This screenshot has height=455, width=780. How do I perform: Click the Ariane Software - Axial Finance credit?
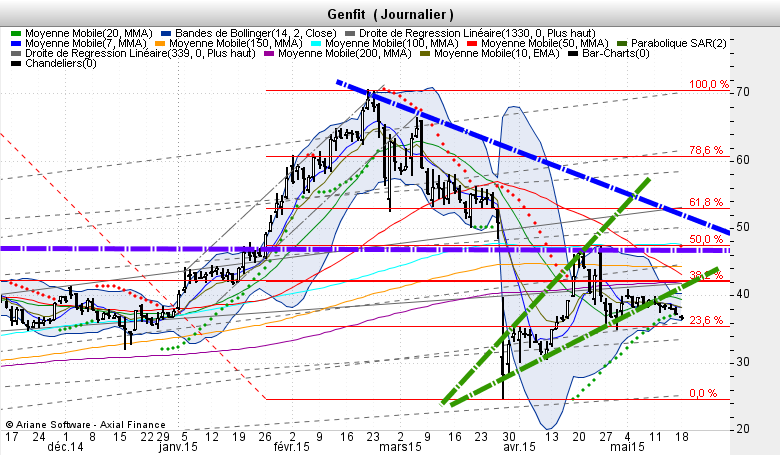[x=86, y=425]
